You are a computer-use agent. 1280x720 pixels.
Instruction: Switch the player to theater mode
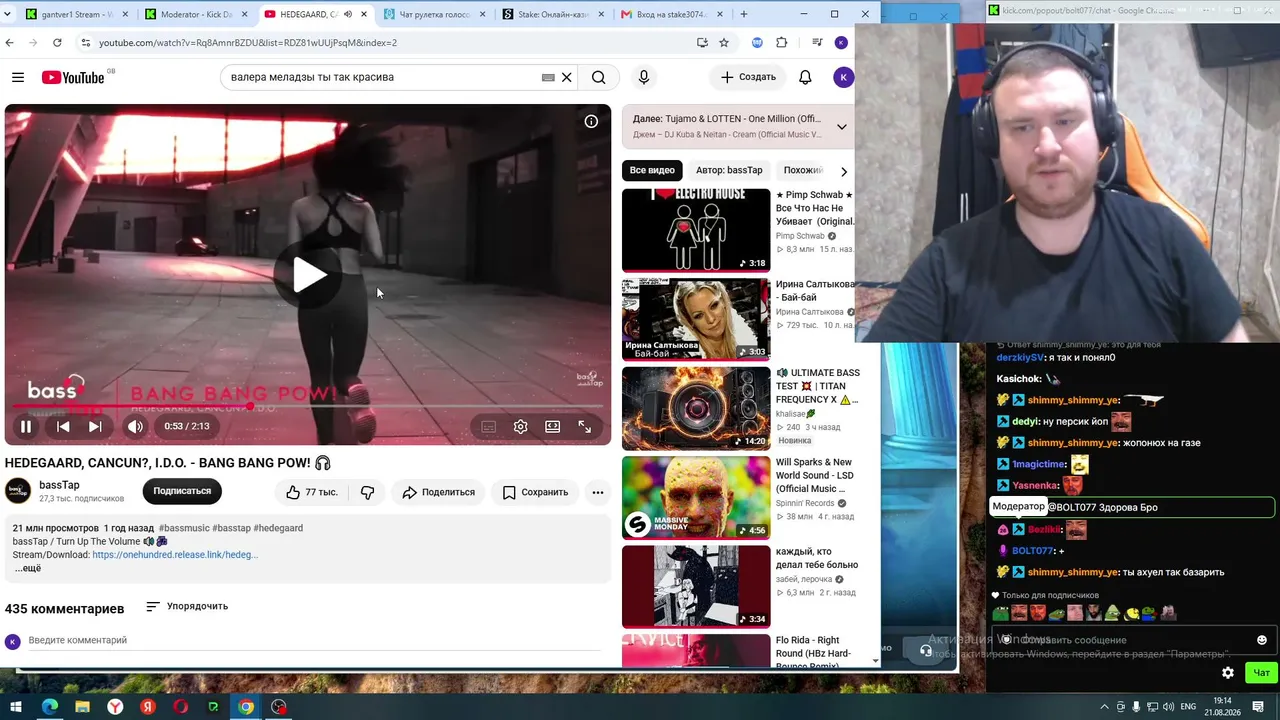tap(552, 426)
